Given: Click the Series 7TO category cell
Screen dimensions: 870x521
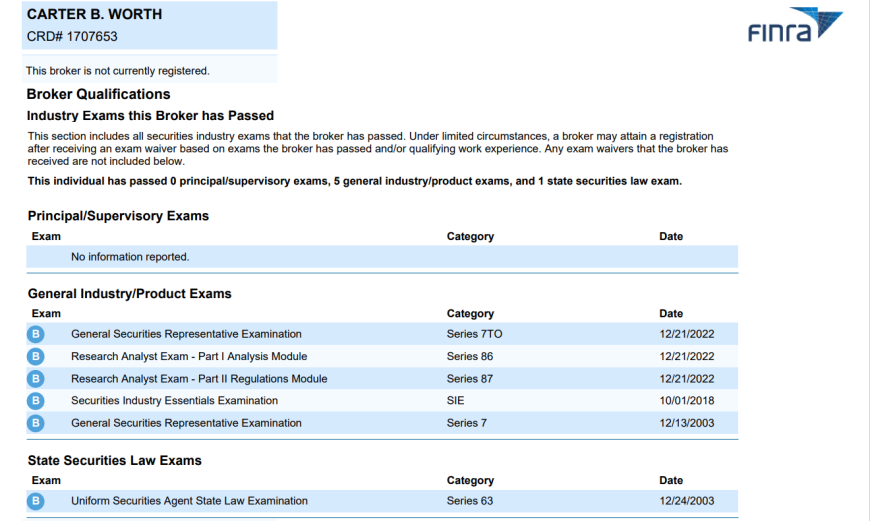Looking at the screenshot, I should click(x=474, y=334).
